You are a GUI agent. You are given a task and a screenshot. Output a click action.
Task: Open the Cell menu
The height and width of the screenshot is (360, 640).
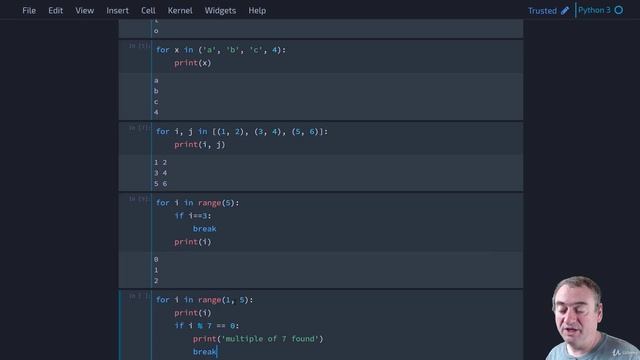pos(148,11)
